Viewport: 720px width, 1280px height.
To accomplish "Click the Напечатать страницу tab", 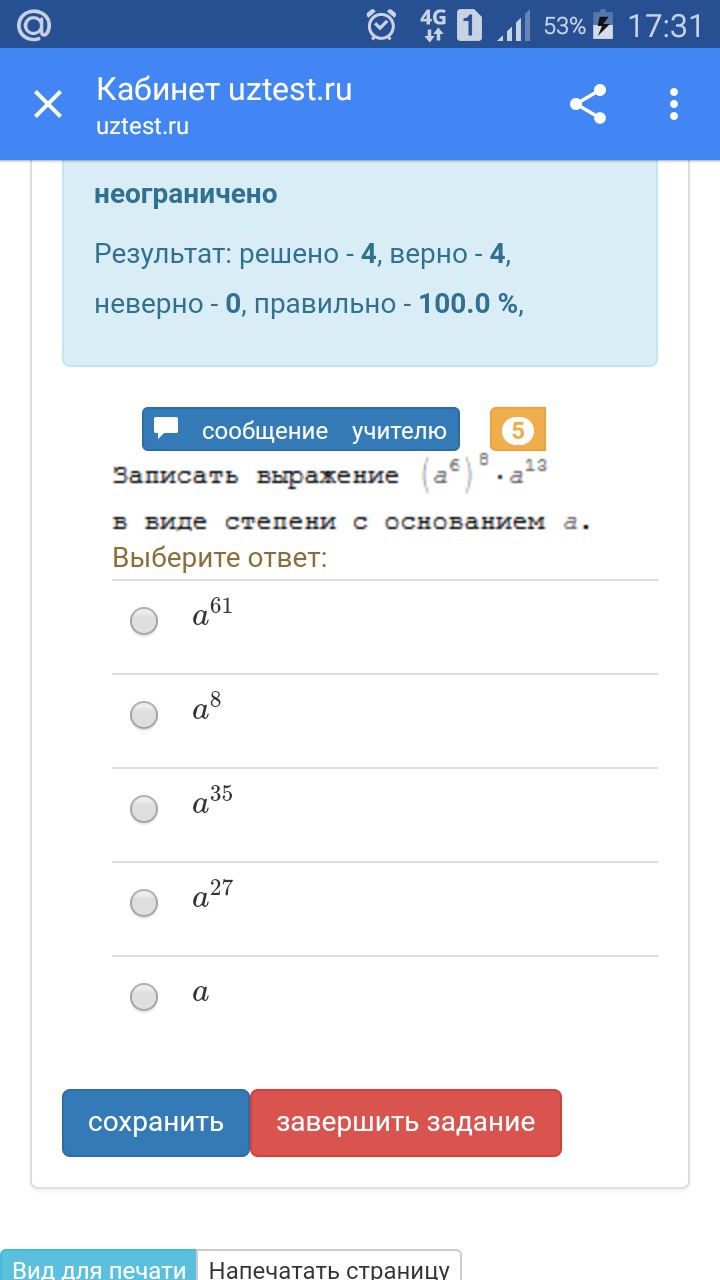I will tap(329, 1266).
